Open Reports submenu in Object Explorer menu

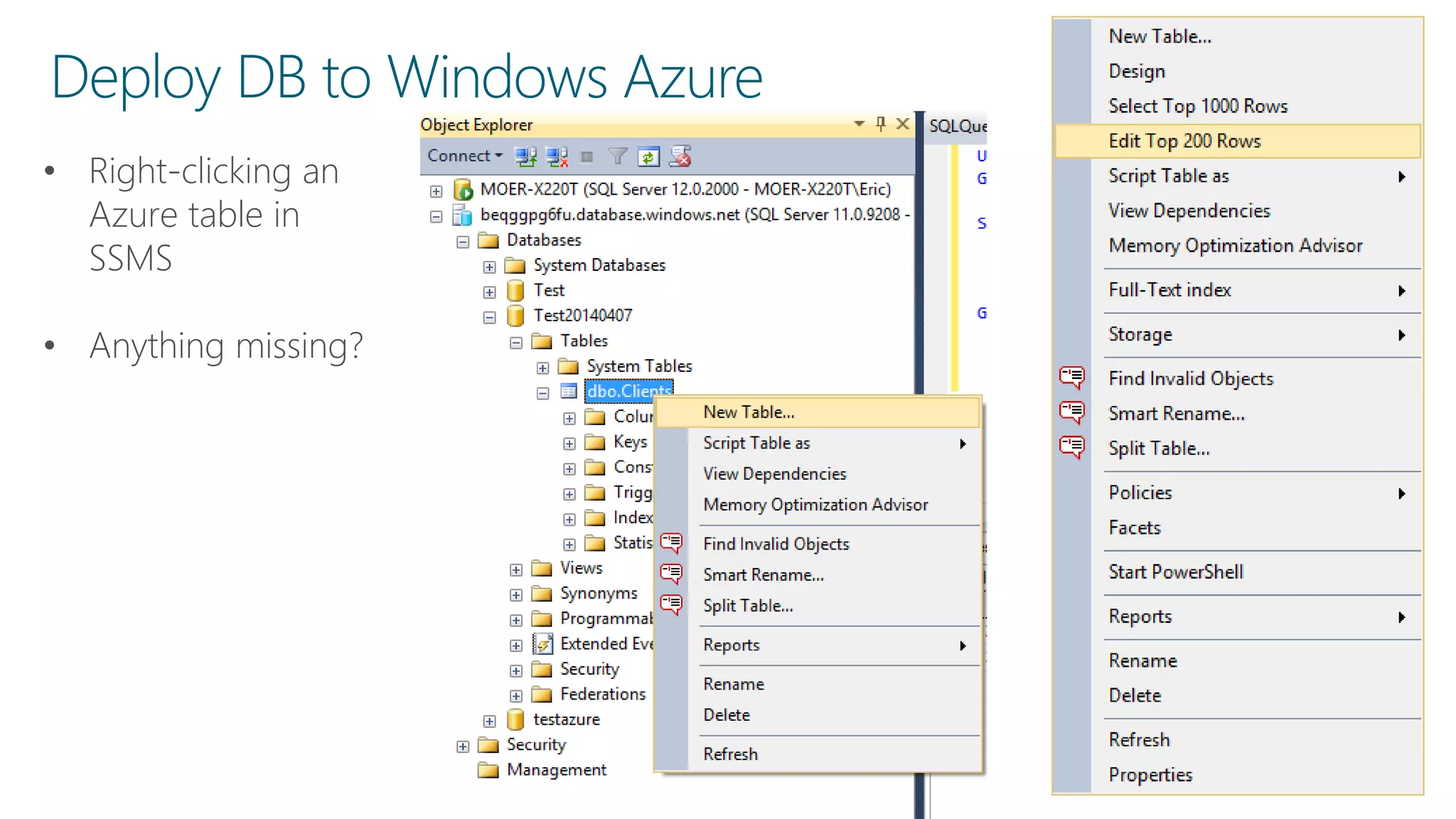(818, 645)
